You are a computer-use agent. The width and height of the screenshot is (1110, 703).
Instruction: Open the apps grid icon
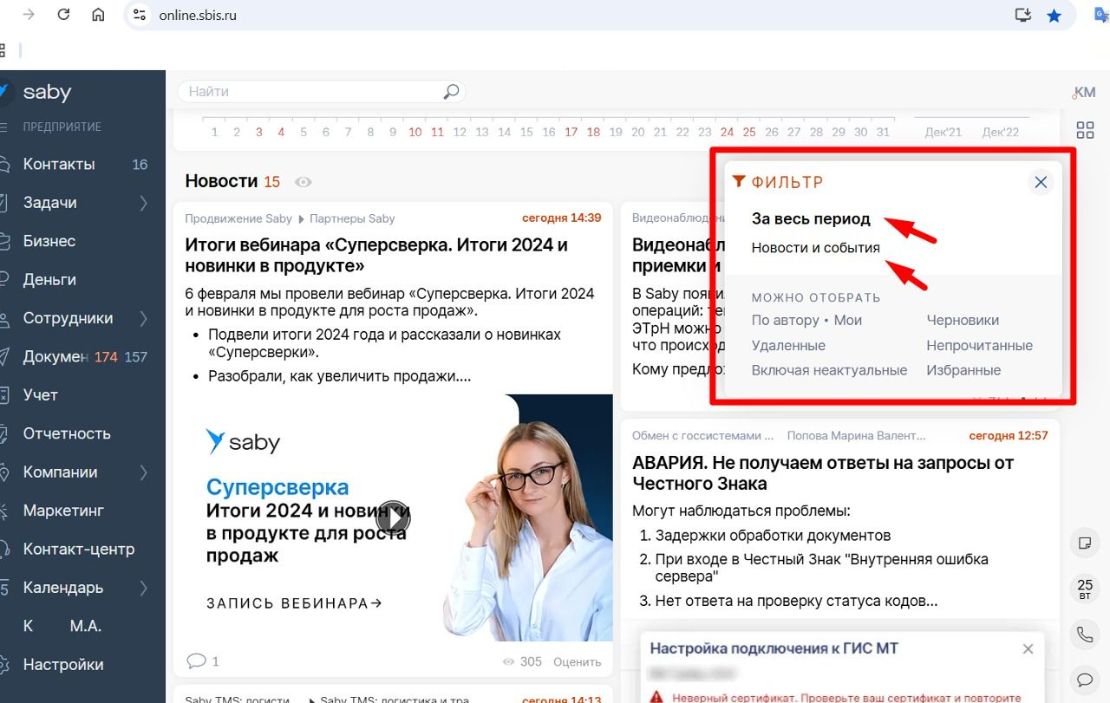click(1085, 130)
